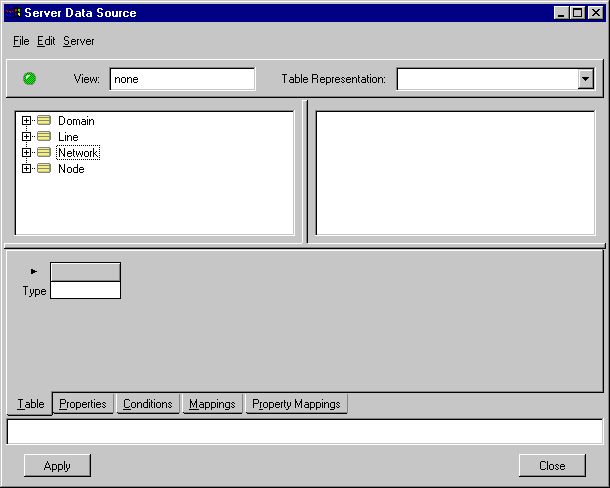Screen dimensions: 610x488
Task: Expand the Line tree node
Action: click(x=27, y=137)
